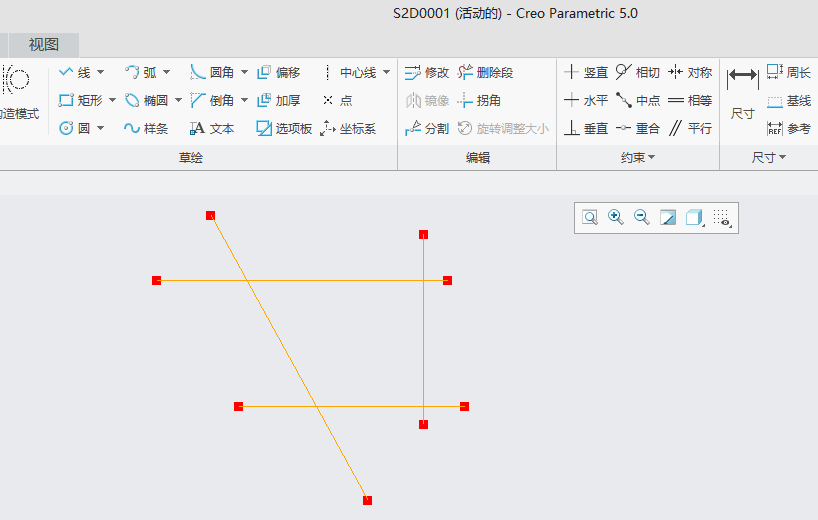Apply the 平行 (Parallel) constraint
Image resolution: width=818 pixels, height=520 pixels.
click(x=690, y=128)
